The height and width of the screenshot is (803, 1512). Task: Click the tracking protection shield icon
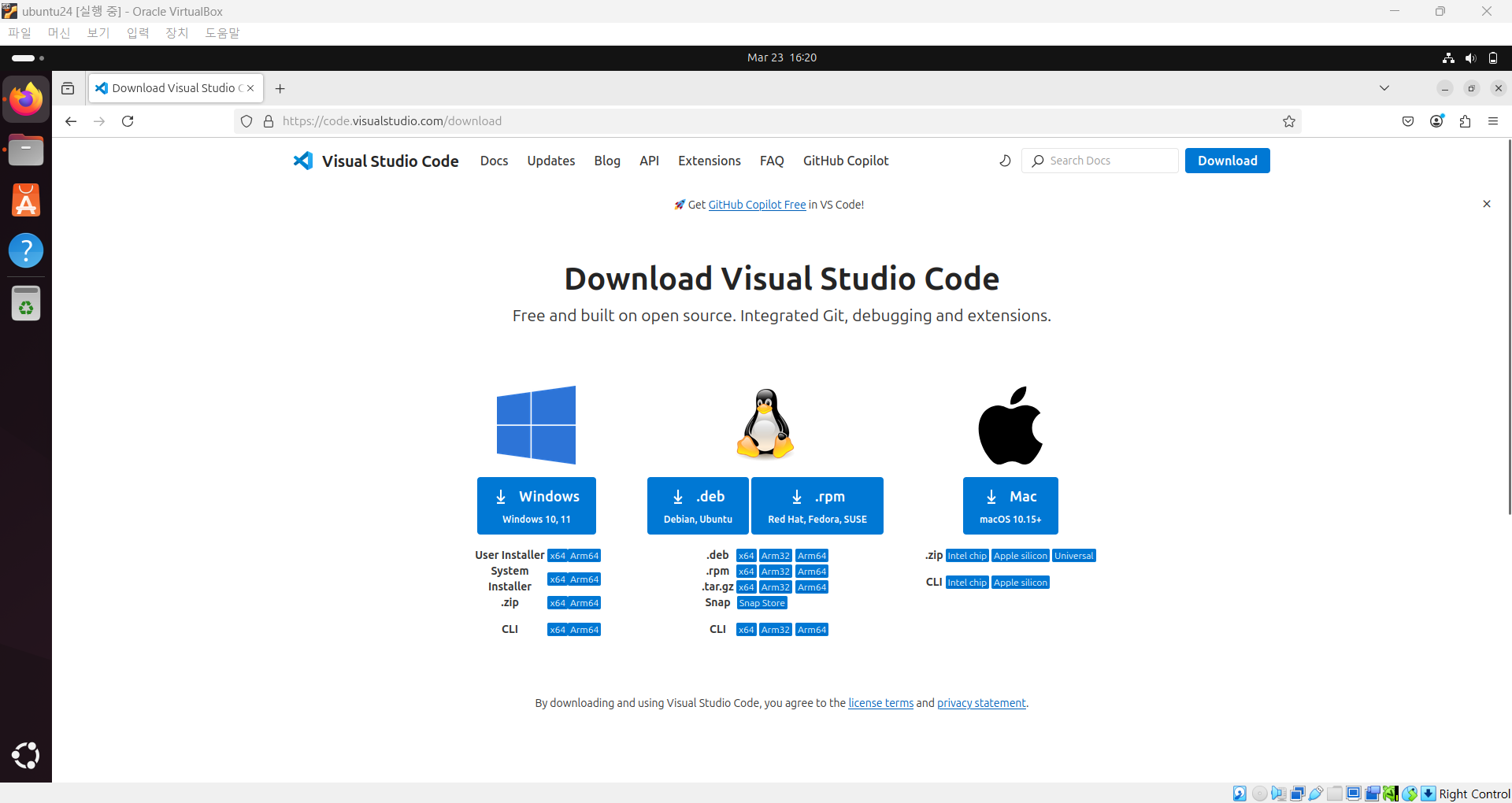246,121
